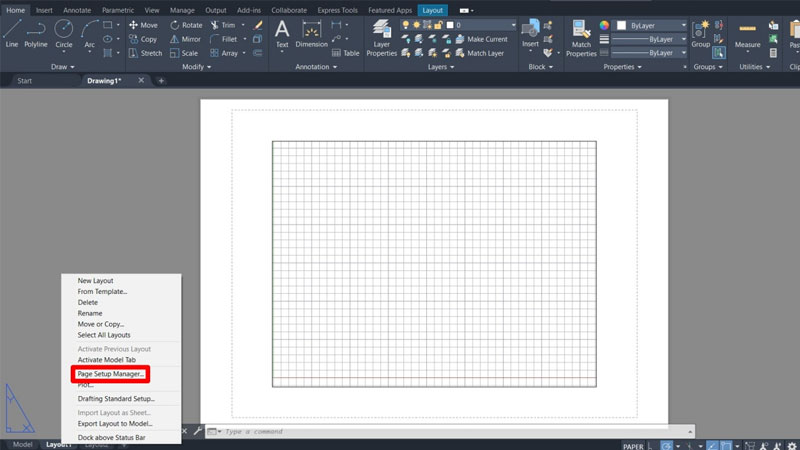Expand the Modify panel
This screenshot has width=800, height=450.
click(x=196, y=67)
